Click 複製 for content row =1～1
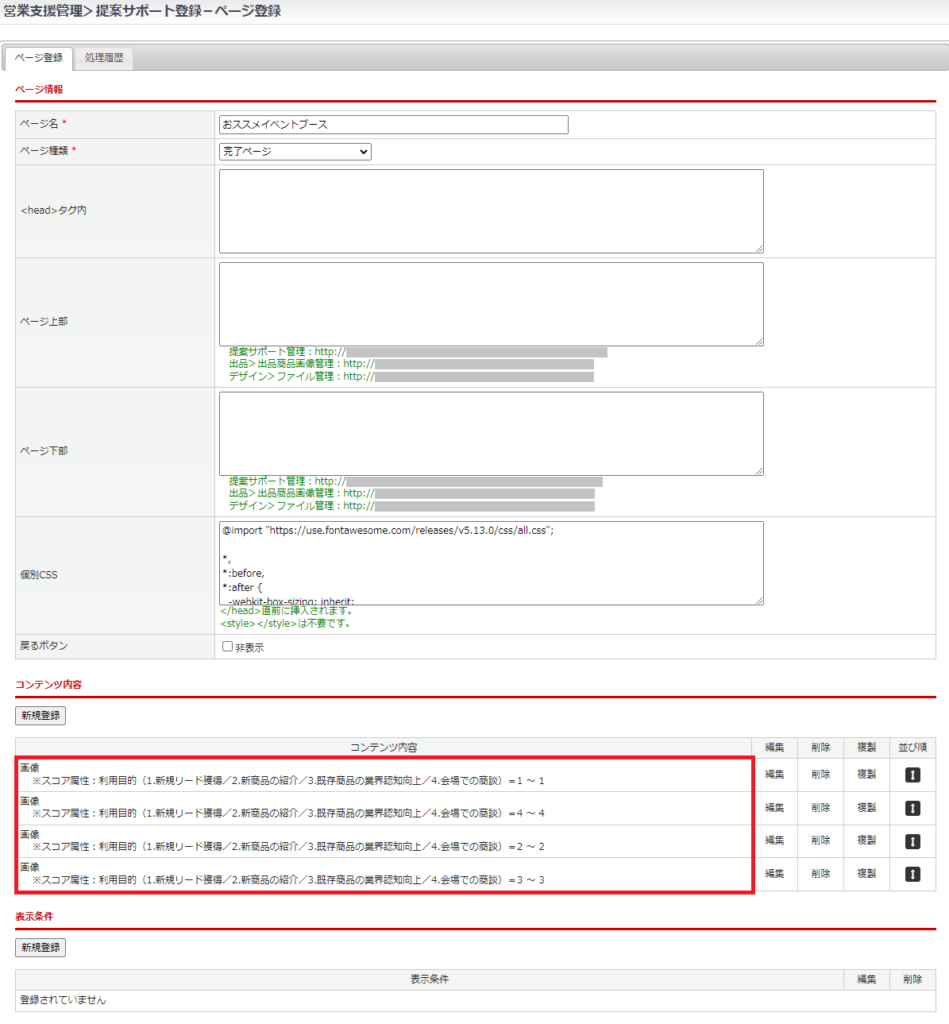949x1024 pixels. coord(867,775)
